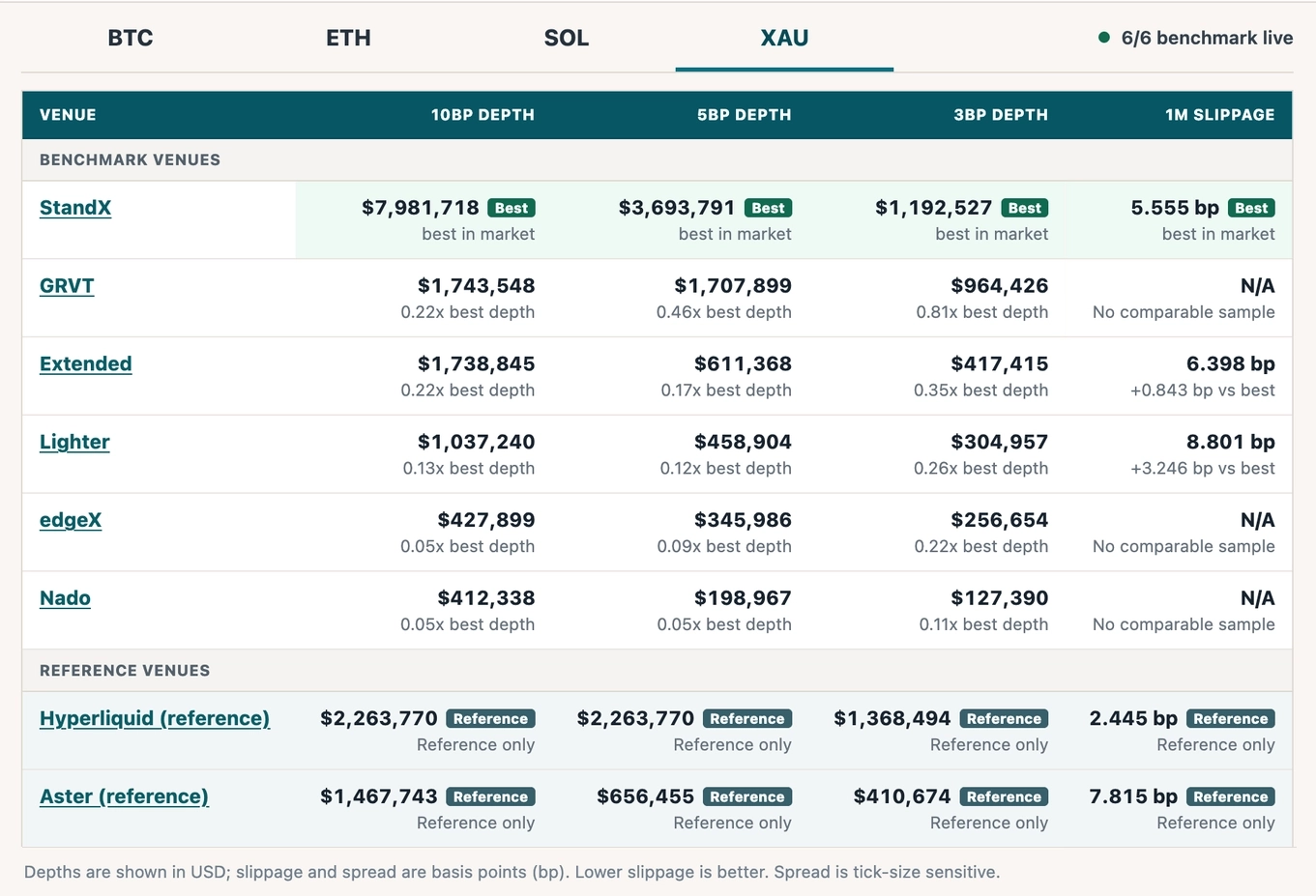Select the "+3.246 bp vs best" note

1203,469
